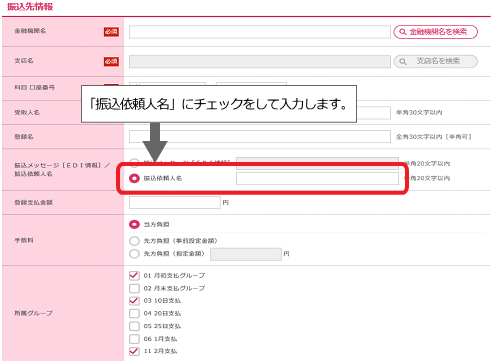
Task: Uncheck the 01 月初支払グループ checkbox
Action: click(x=134, y=275)
